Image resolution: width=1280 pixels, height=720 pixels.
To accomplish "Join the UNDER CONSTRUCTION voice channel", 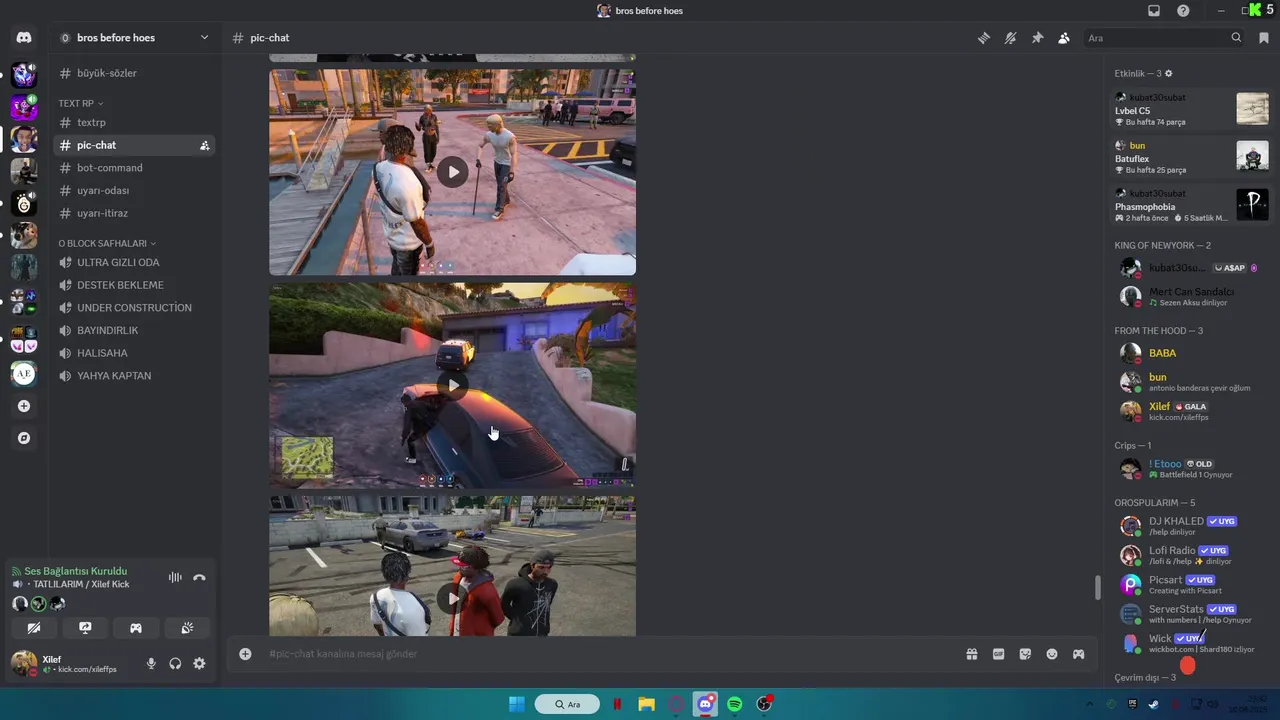I will pos(134,308).
